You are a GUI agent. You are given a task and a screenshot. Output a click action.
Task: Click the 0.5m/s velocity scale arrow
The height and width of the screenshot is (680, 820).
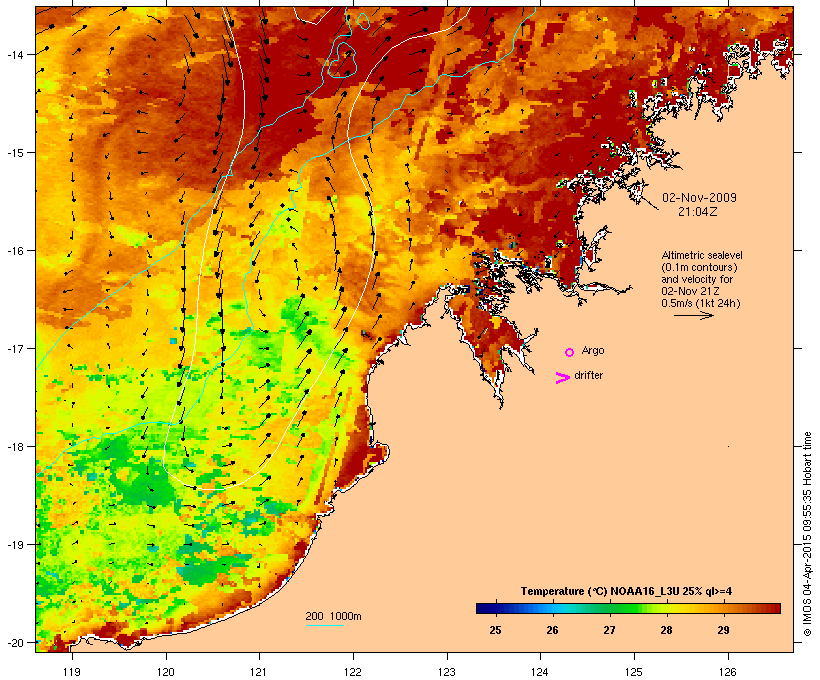click(x=693, y=315)
